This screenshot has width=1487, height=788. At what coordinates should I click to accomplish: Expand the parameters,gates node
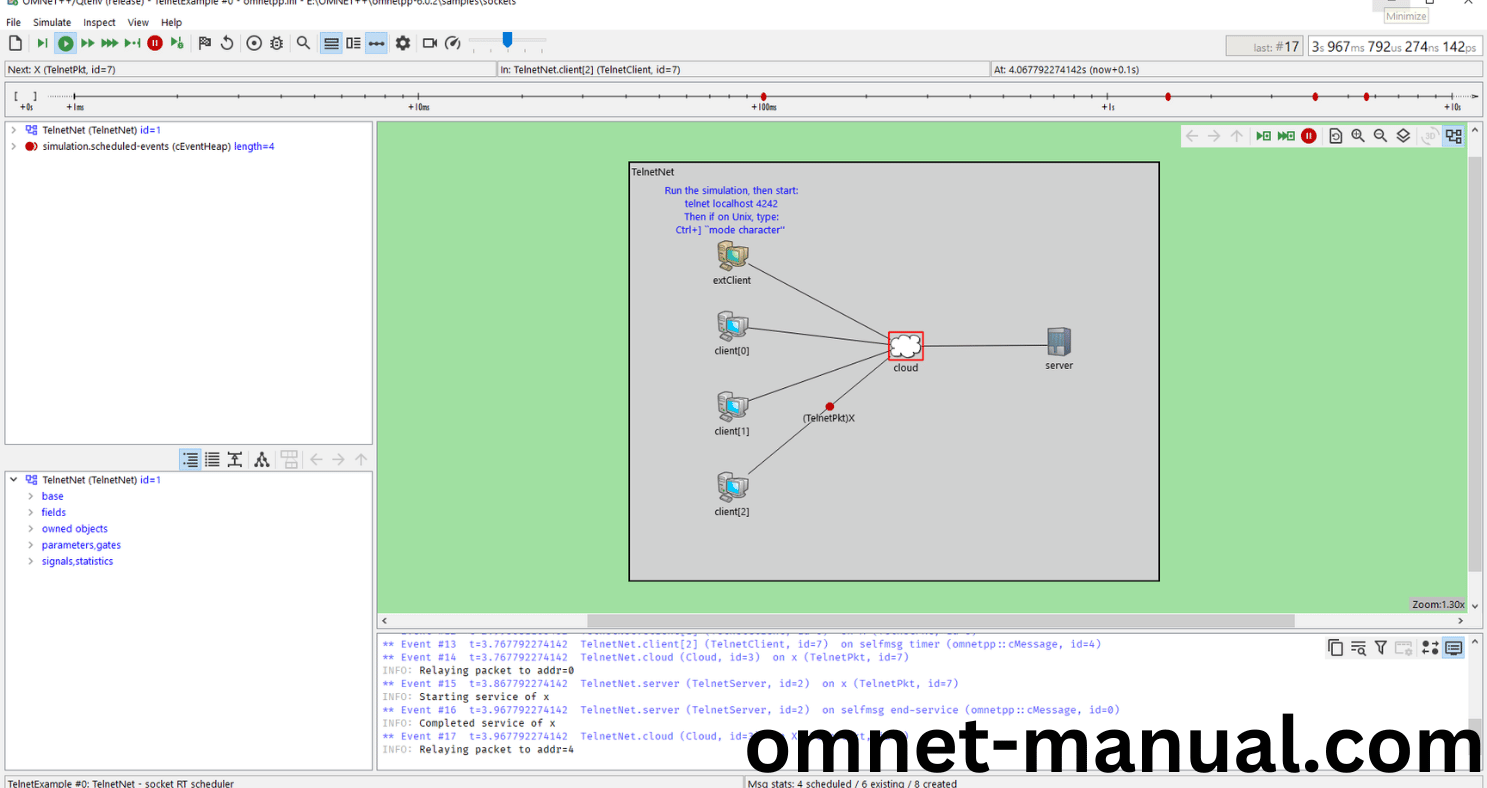click(29, 545)
